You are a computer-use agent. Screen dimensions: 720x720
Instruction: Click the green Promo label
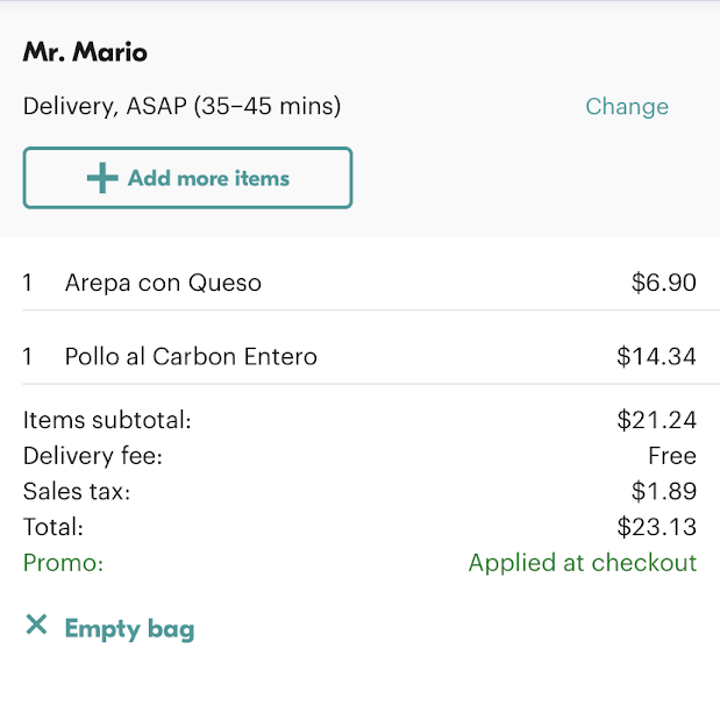click(x=63, y=563)
